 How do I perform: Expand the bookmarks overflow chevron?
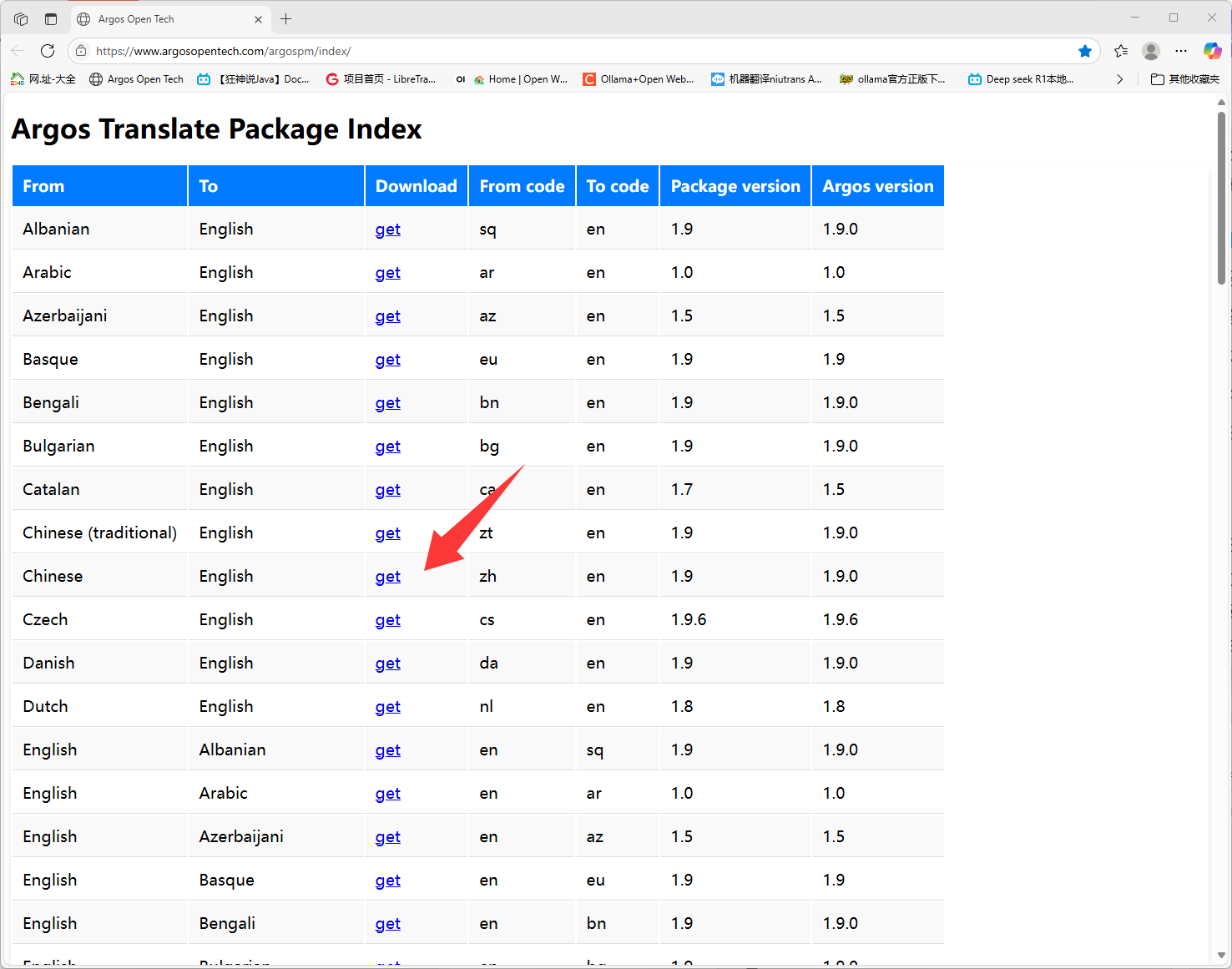tap(1119, 79)
